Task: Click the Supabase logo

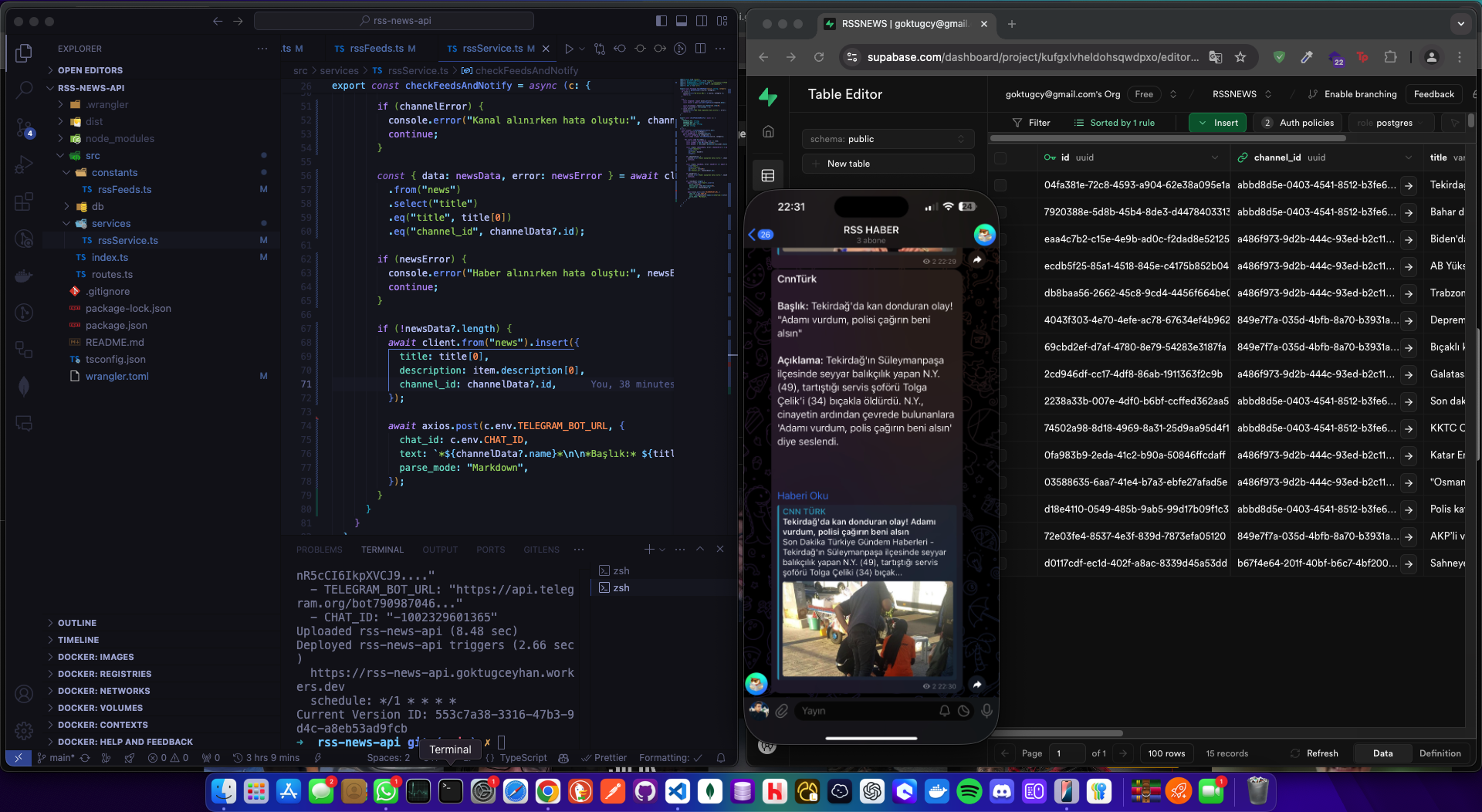Action: 768,96
